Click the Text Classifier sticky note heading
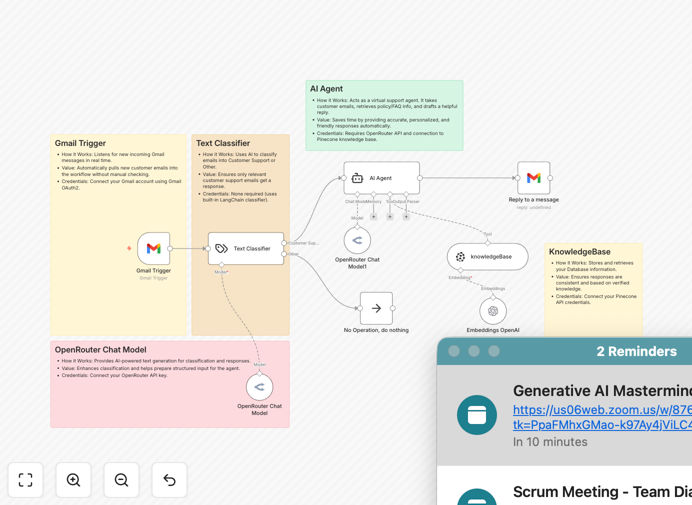This screenshot has height=505, width=692. [x=223, y=143]
